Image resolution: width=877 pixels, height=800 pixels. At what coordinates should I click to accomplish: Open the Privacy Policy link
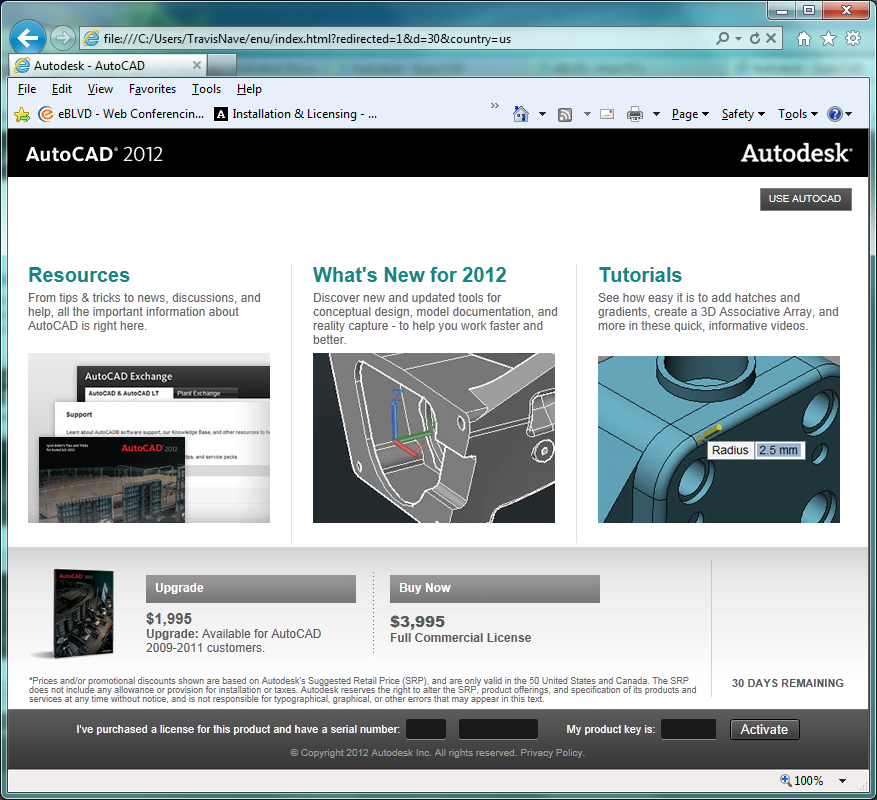(x=552, y=753)
